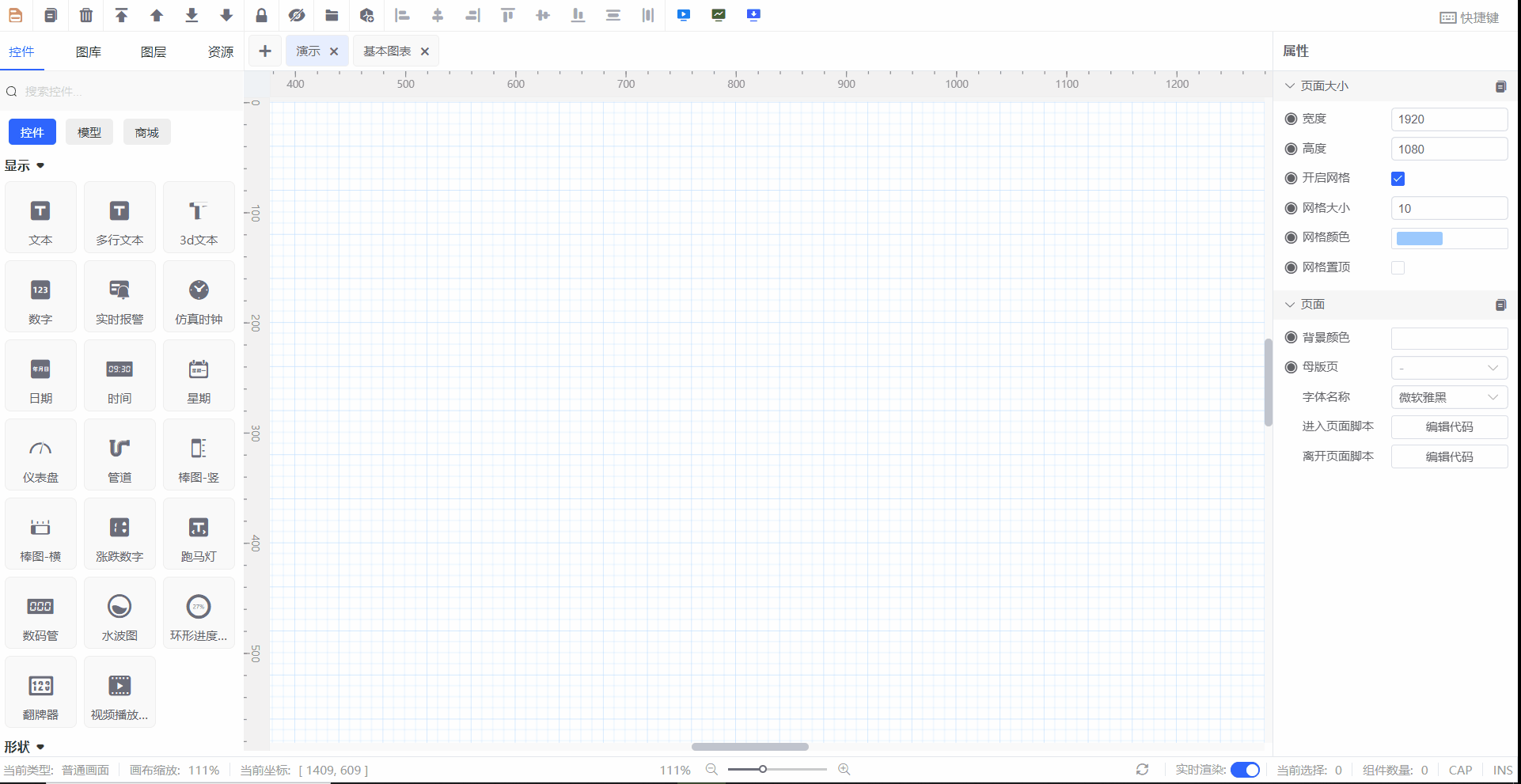
Task: Click the grid color (网格颜色) swatch
Action: [x=1419, y=238]
